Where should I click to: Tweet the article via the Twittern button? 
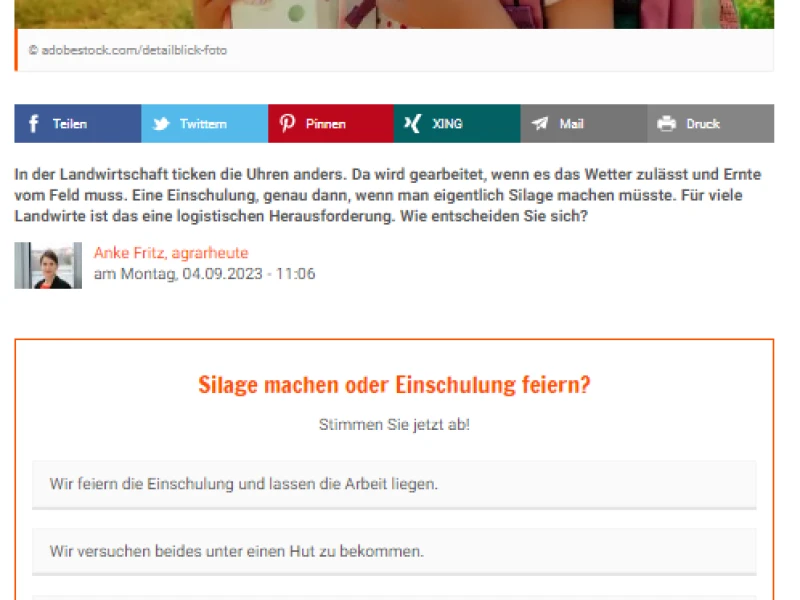[x=203, y=124]
